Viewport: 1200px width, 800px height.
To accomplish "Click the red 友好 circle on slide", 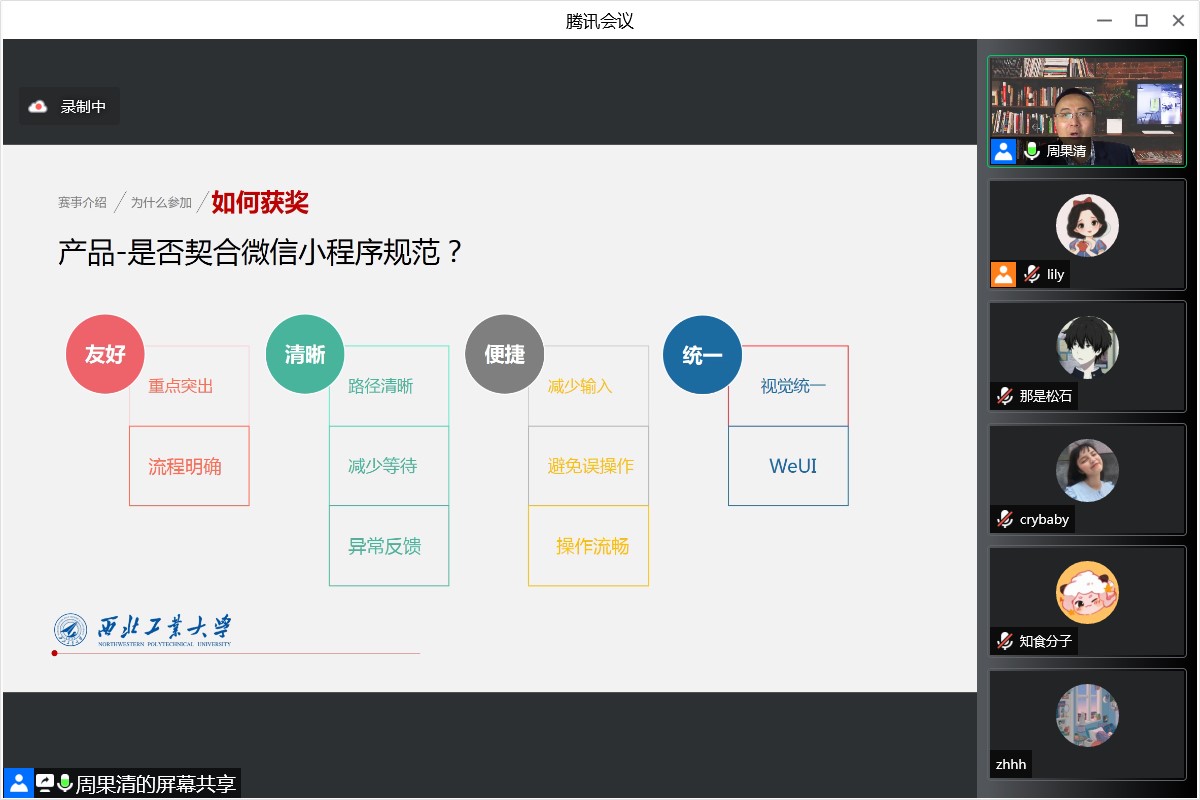I will pos(105,355).
